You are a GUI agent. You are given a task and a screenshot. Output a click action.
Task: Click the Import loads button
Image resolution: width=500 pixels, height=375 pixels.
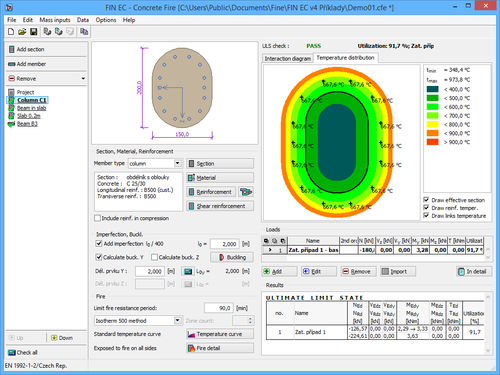[398, 271]
